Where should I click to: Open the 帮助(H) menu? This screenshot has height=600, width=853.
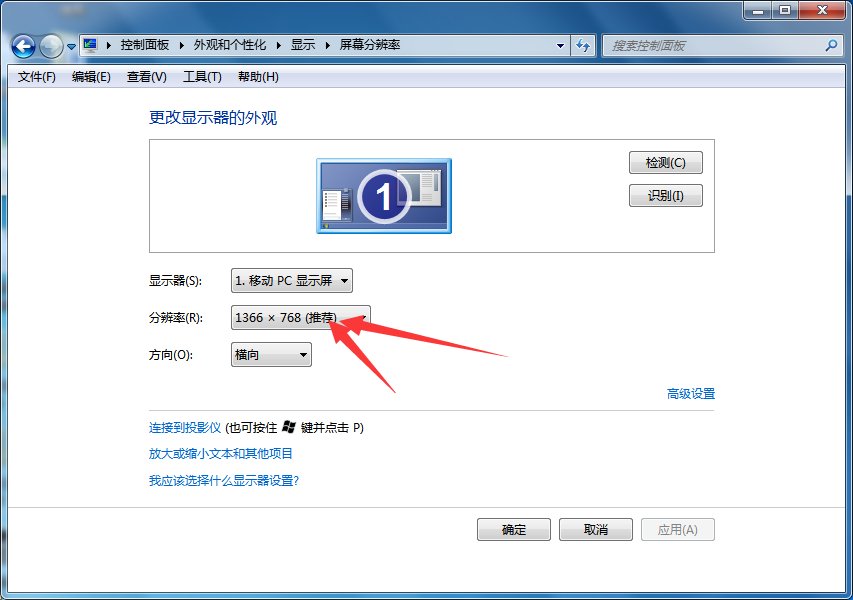(x=258, y=77)
